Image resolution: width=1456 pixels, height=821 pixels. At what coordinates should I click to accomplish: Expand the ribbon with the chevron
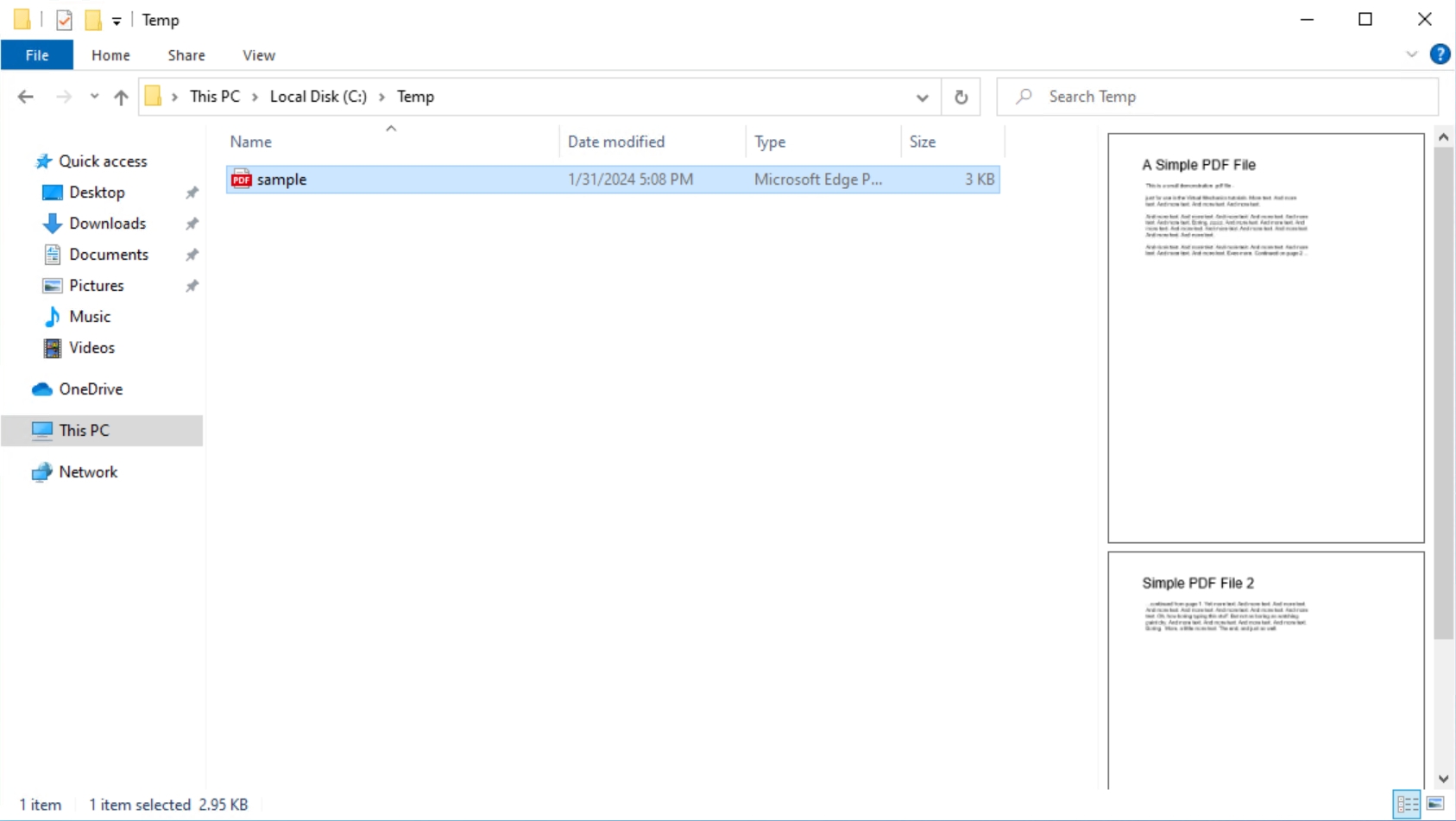click(x=1411, y=54)
